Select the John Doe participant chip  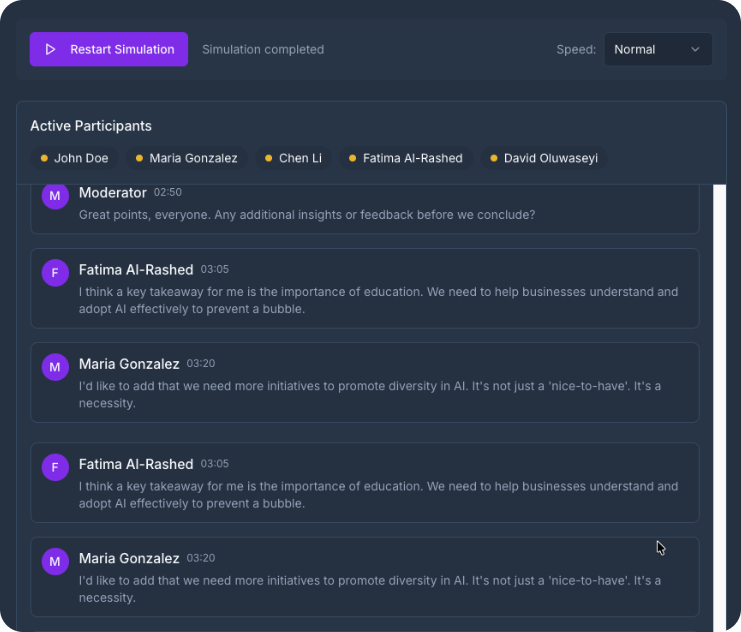[x=74, y=158]
